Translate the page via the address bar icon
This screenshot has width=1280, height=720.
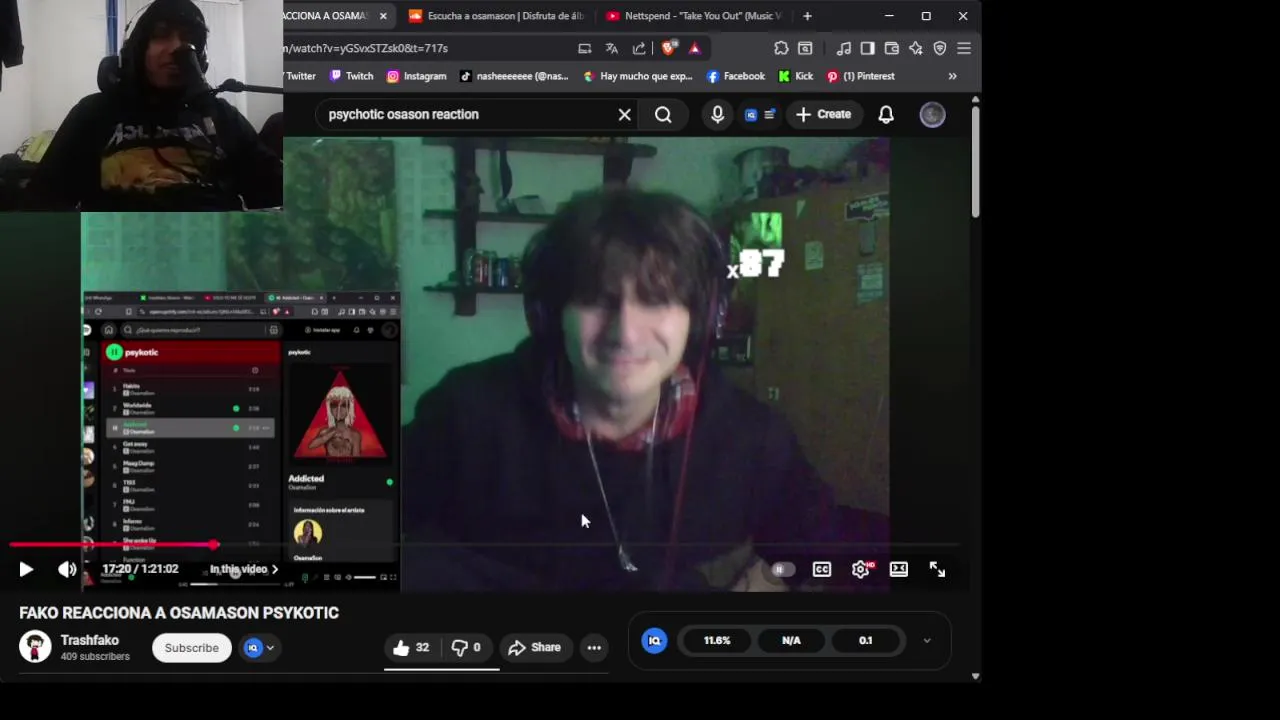[x=612, y=48]
